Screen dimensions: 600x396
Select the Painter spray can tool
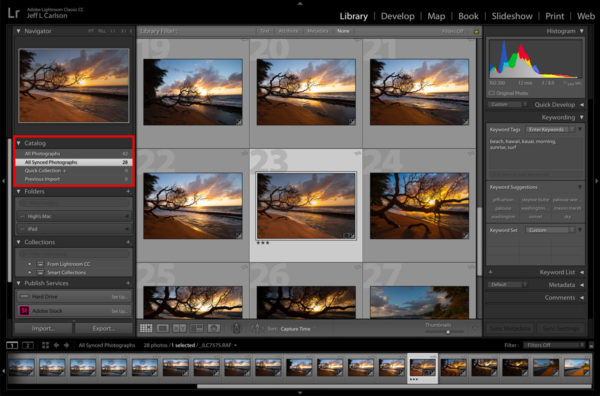click(x=236, y=328)
